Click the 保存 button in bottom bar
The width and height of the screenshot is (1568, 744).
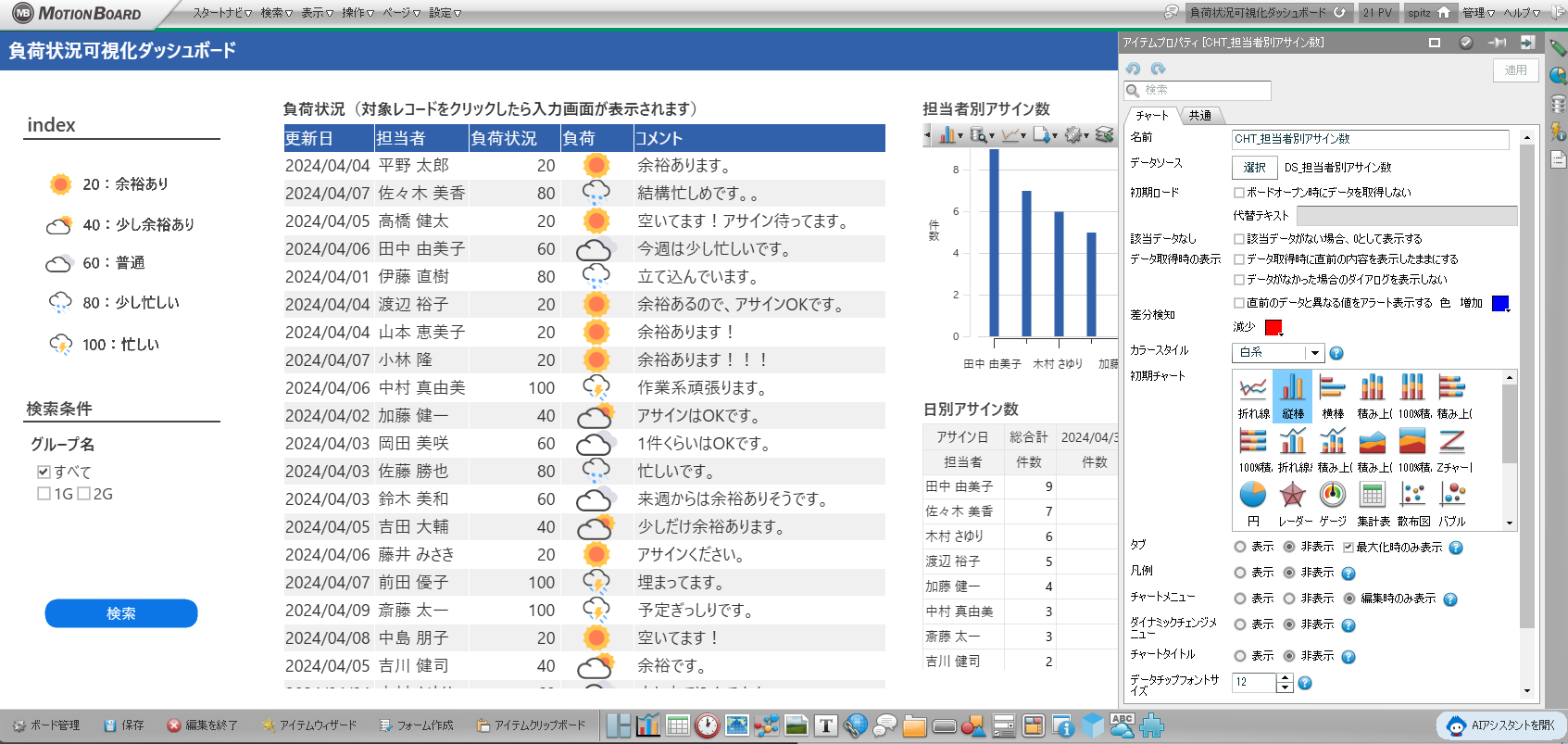click(125, 725)
